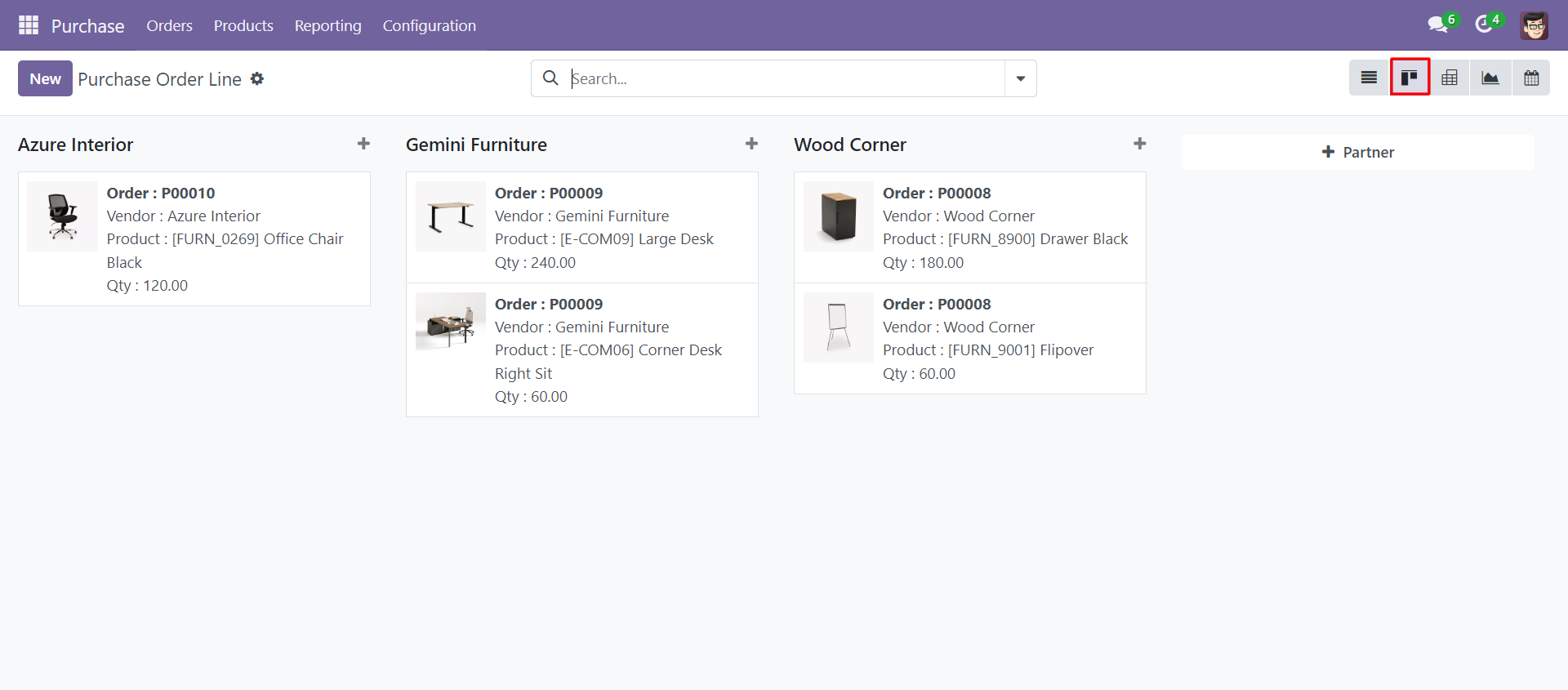Click Product [FURN_9001] Flipover text
This screenshot has width=1568, height=690.
tap(988, 349)
